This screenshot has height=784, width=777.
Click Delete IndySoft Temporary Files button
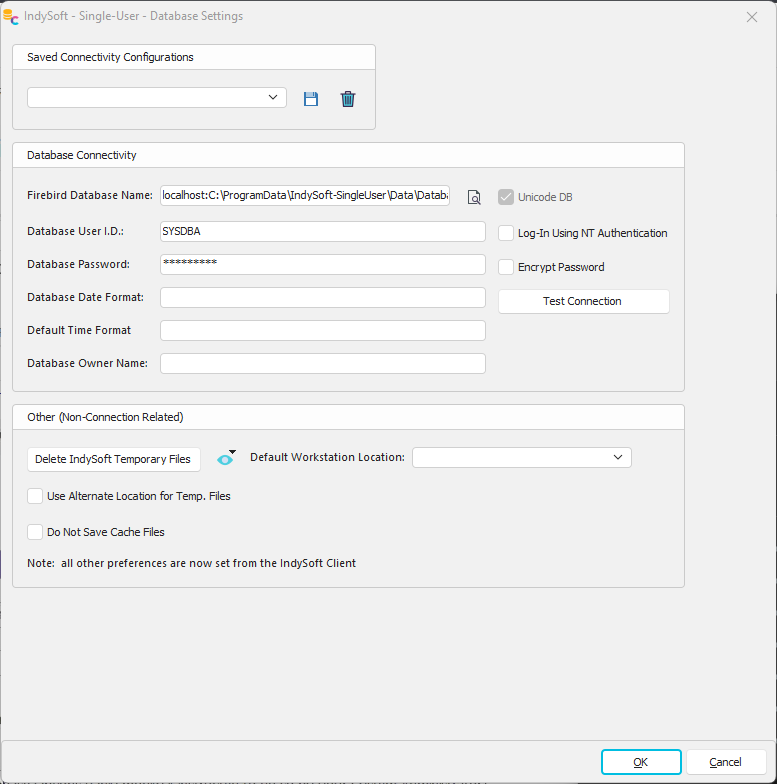tap(113, 459)
